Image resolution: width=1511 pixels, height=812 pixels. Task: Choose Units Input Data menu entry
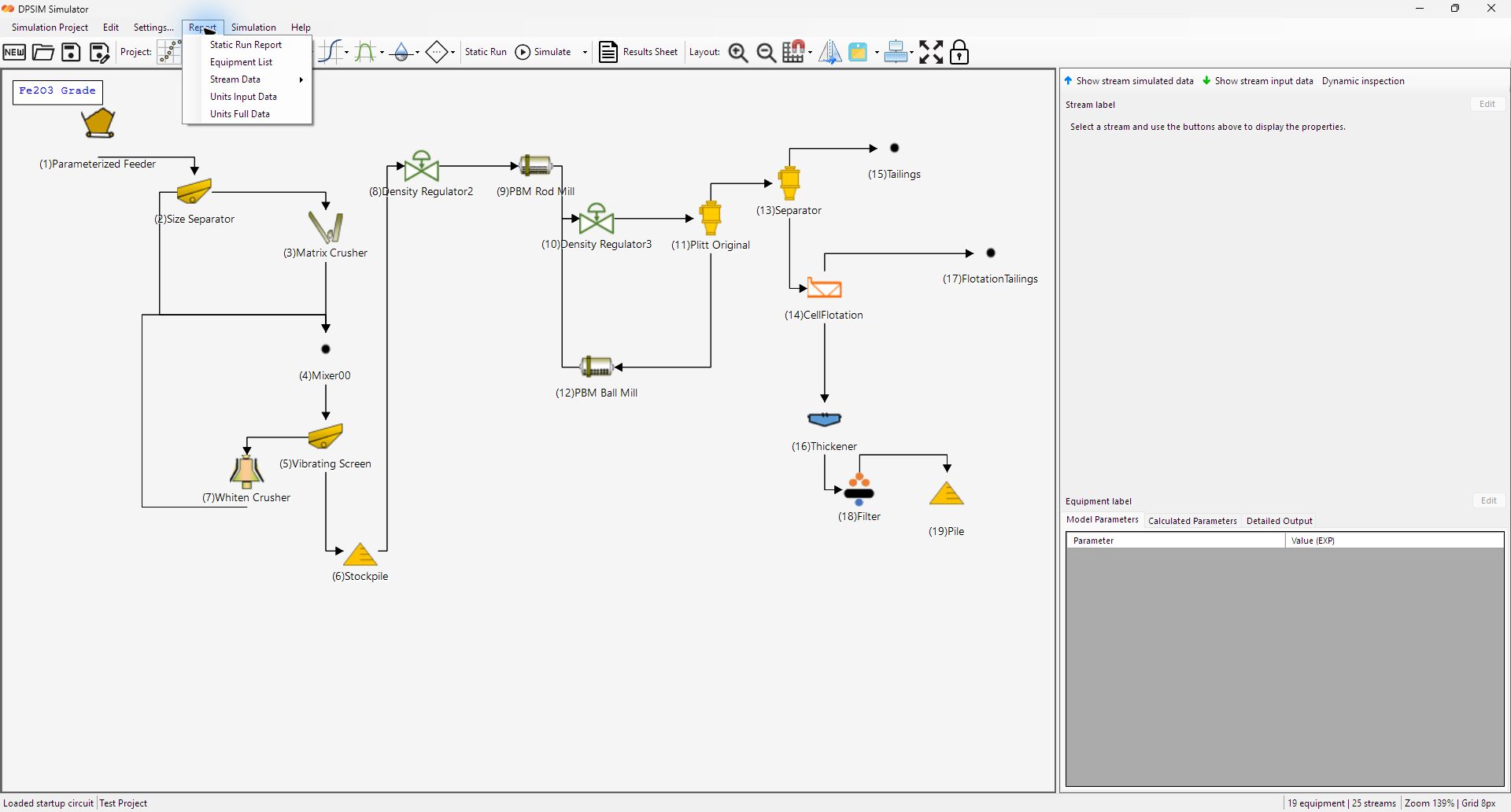coord(247,97)
